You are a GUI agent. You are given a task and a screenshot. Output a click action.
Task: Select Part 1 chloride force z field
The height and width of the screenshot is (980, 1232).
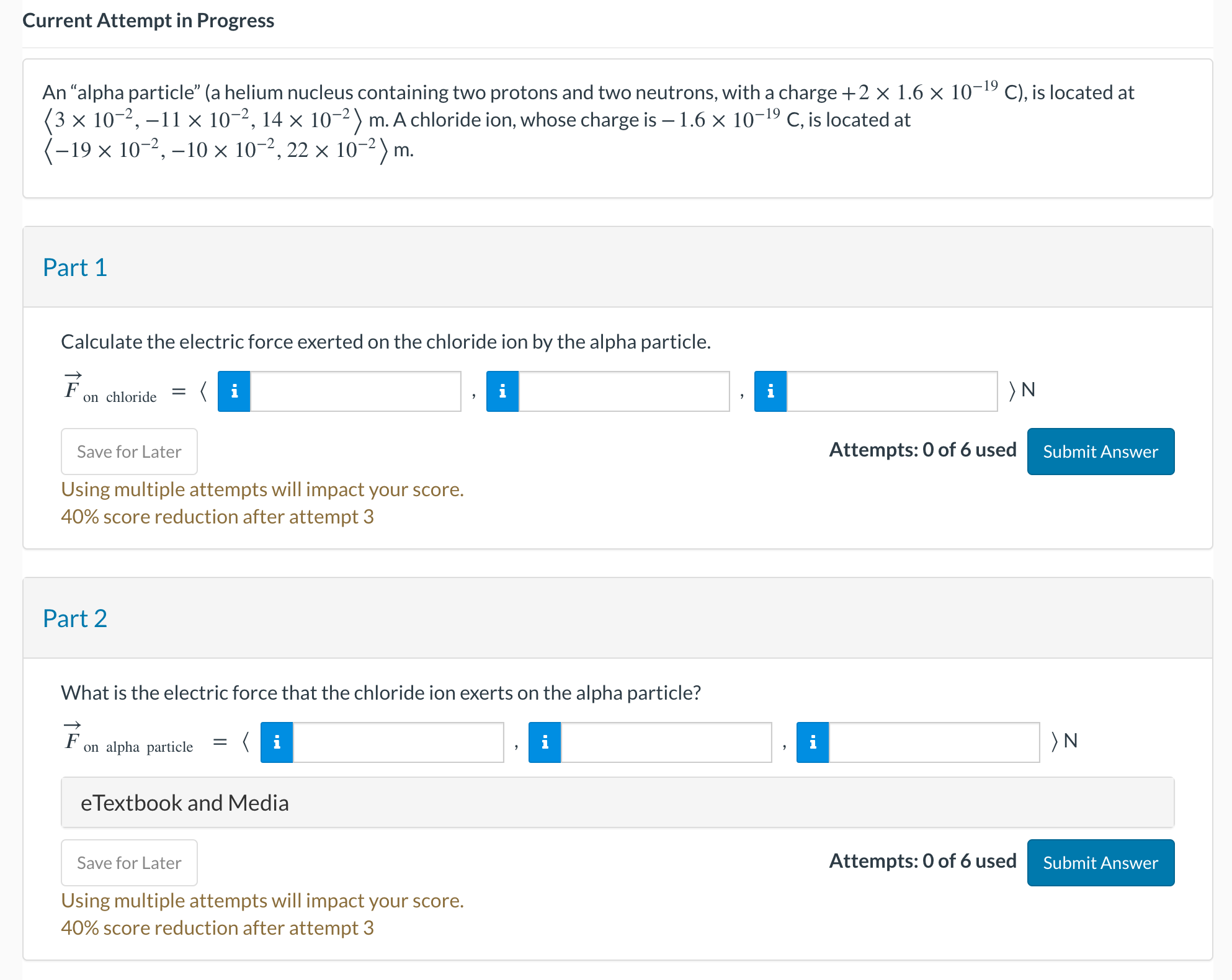pos(891,391)
